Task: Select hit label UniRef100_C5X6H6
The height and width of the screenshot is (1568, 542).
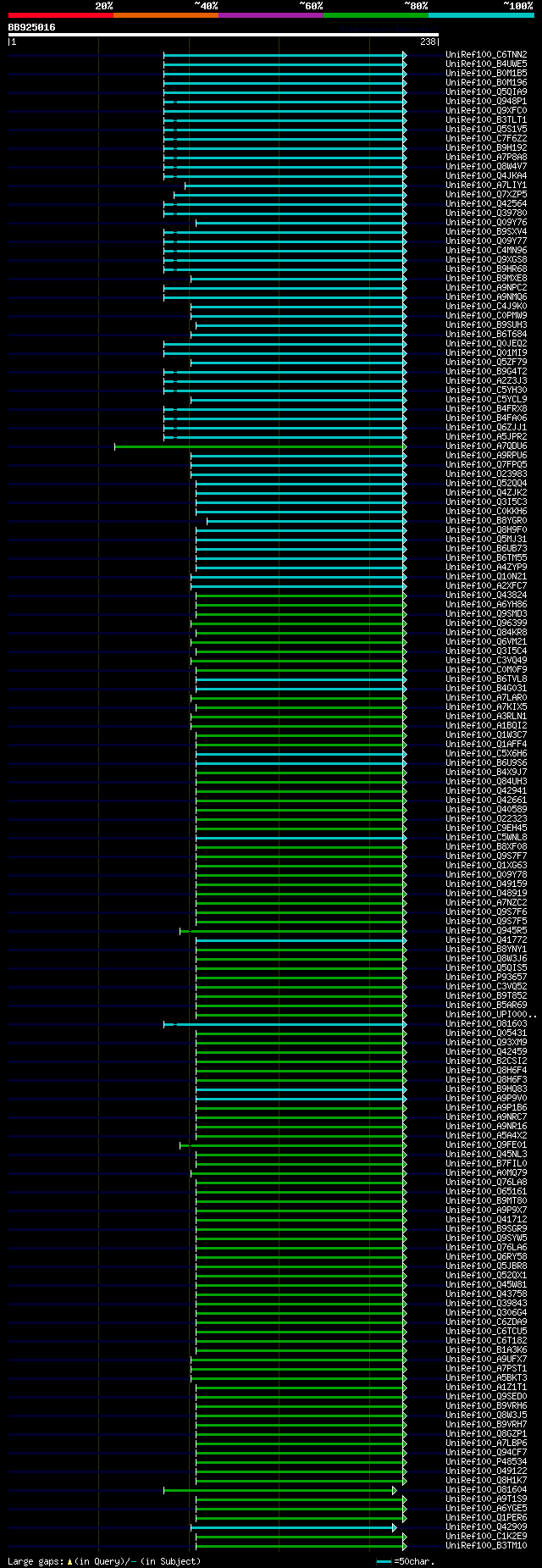Action: pos(486,753)
